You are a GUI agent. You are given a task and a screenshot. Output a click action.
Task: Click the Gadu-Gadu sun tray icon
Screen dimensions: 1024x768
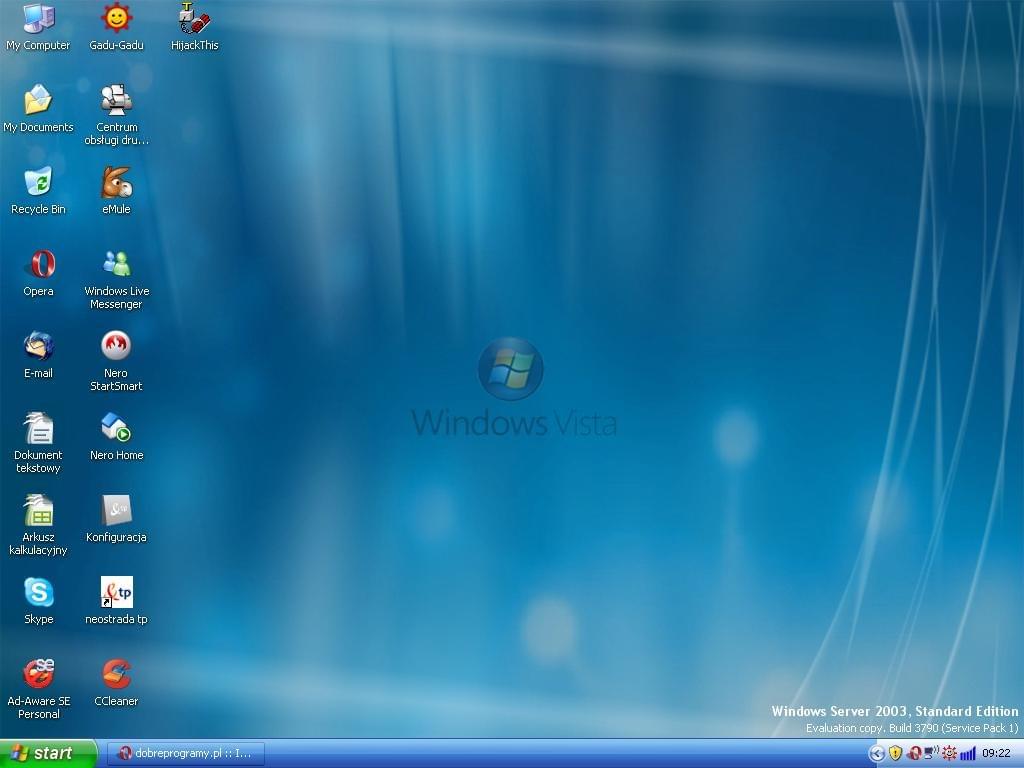949,754
